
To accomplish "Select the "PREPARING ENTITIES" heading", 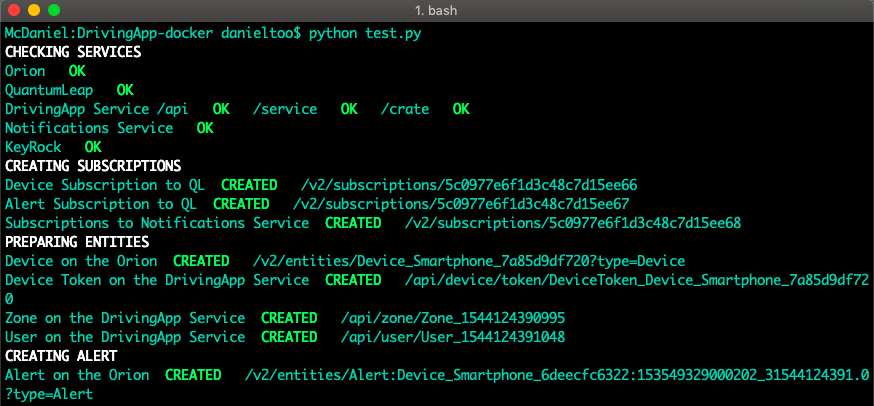I will tap(77, 242).
